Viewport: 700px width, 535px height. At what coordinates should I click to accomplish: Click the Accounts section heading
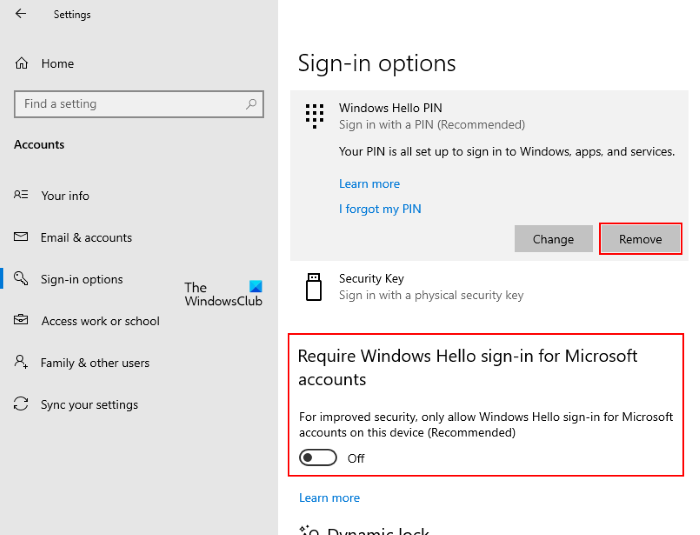(39, 145)
